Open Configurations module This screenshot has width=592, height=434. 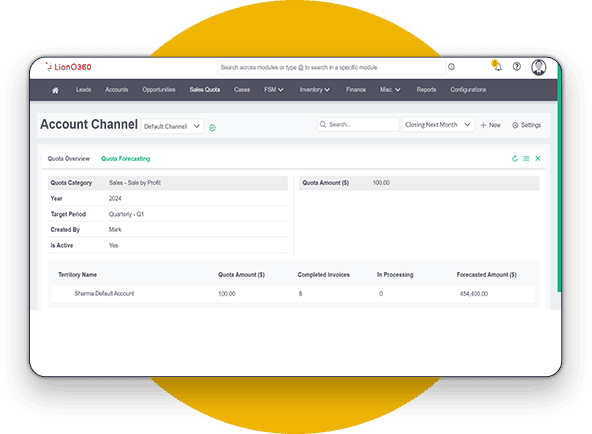468,90
